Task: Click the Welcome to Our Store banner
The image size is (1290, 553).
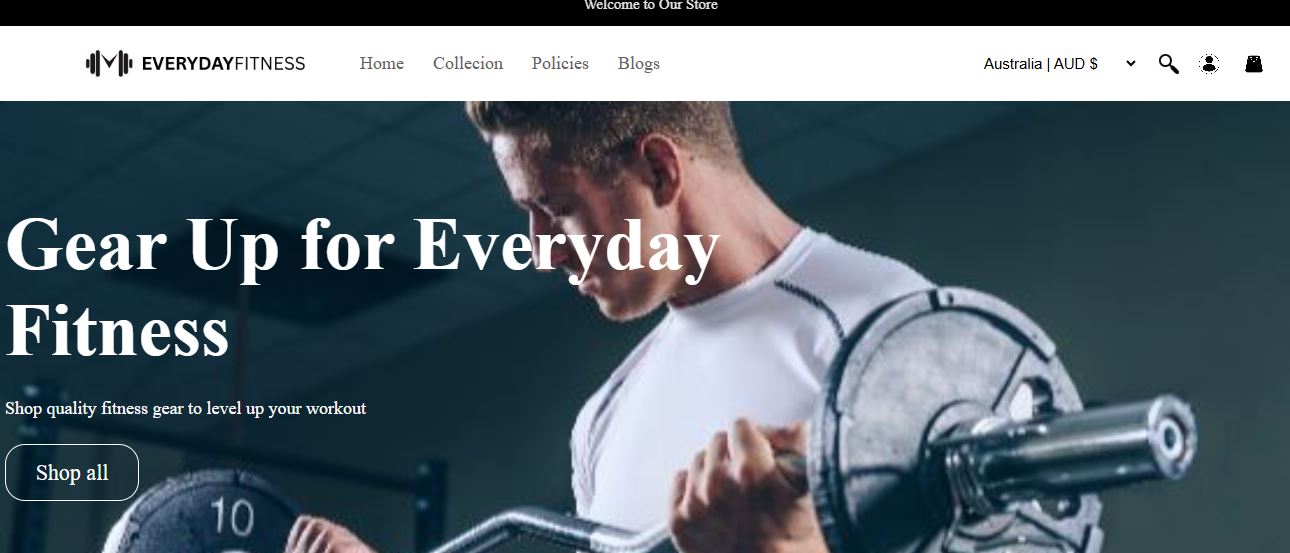Action: [651, 6]
